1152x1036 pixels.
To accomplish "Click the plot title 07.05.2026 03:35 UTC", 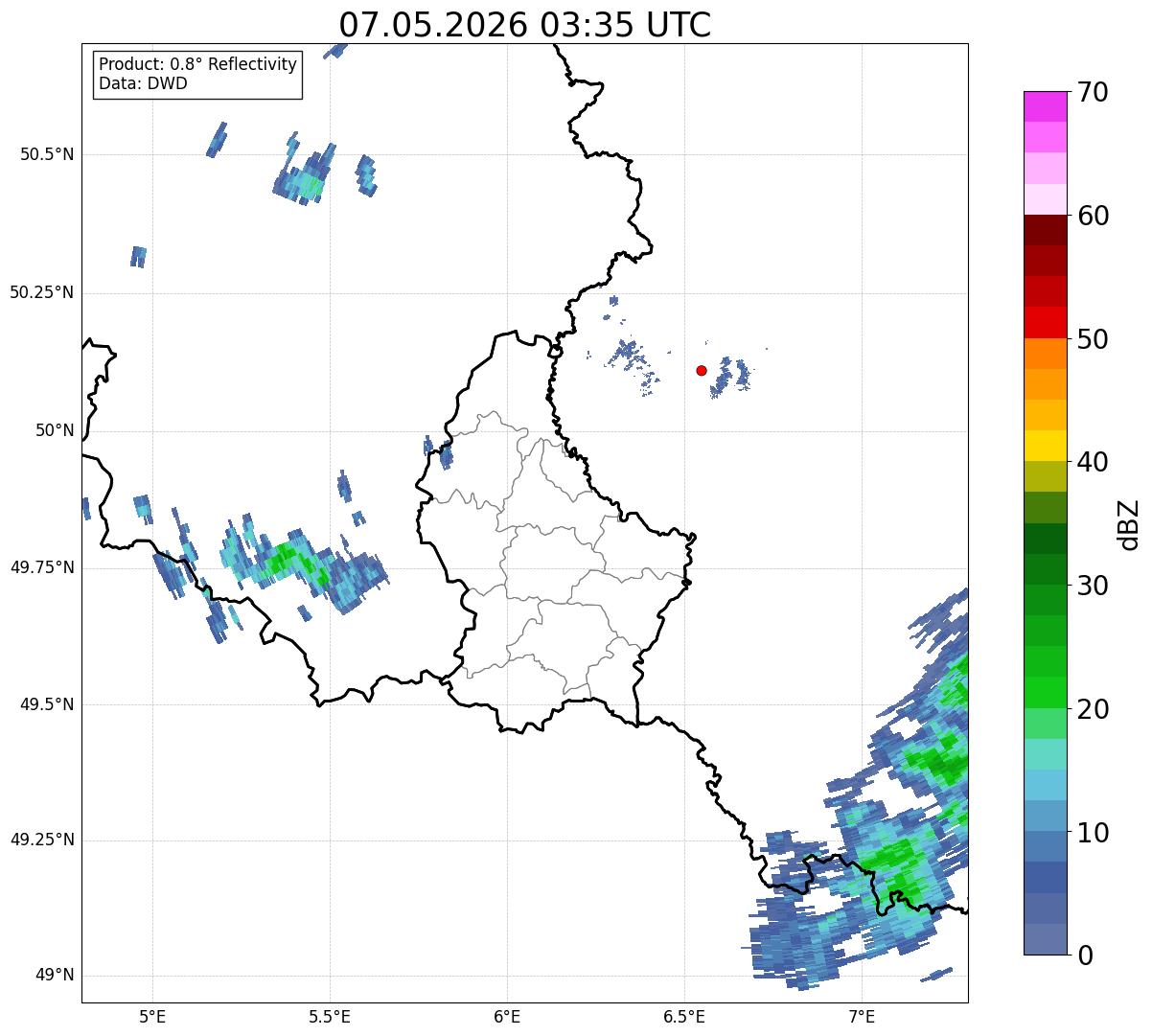I will pyautogui.click(x=525, y=25).
